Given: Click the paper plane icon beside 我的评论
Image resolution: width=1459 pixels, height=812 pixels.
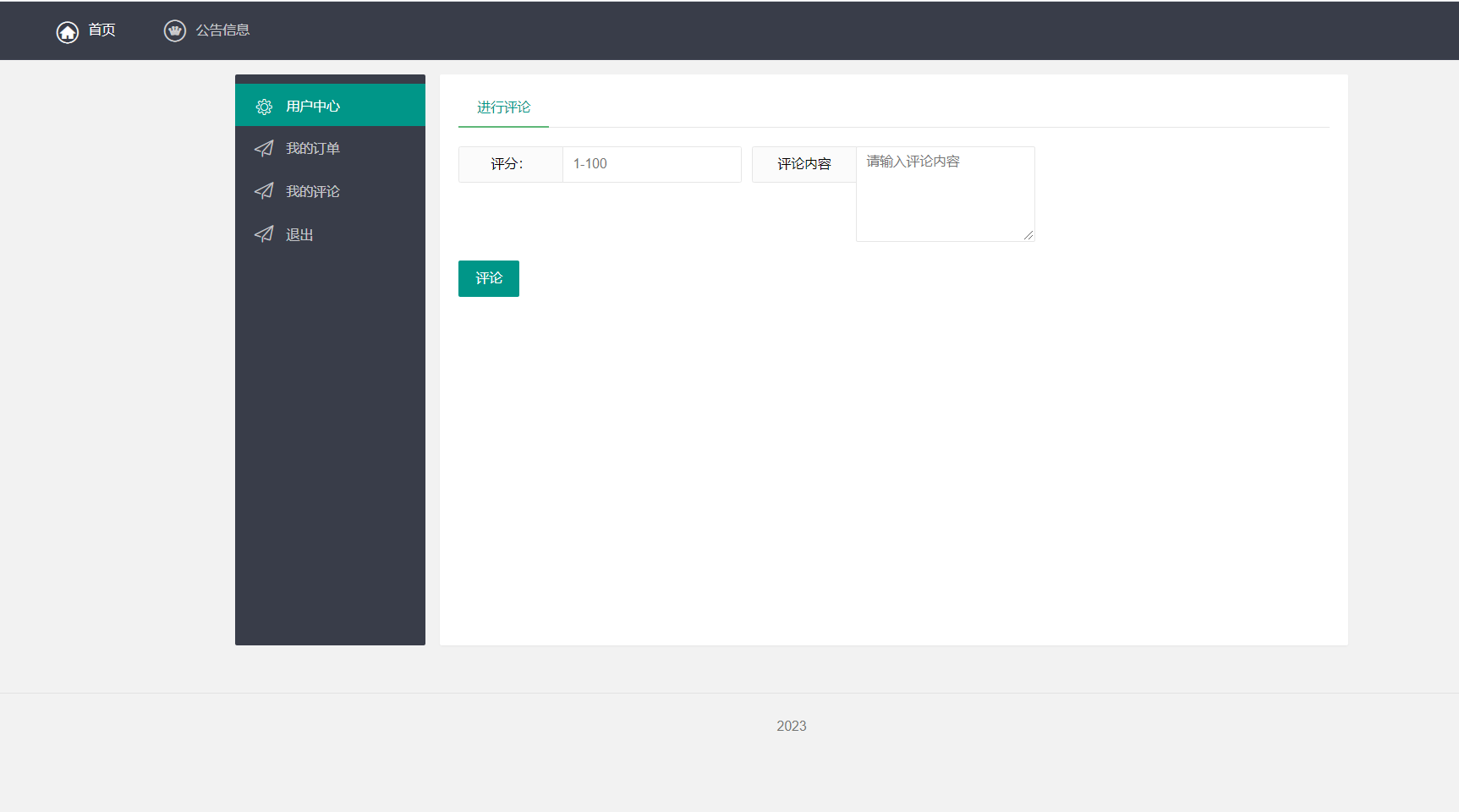Looking at the screenshot, I should (264, 191).
